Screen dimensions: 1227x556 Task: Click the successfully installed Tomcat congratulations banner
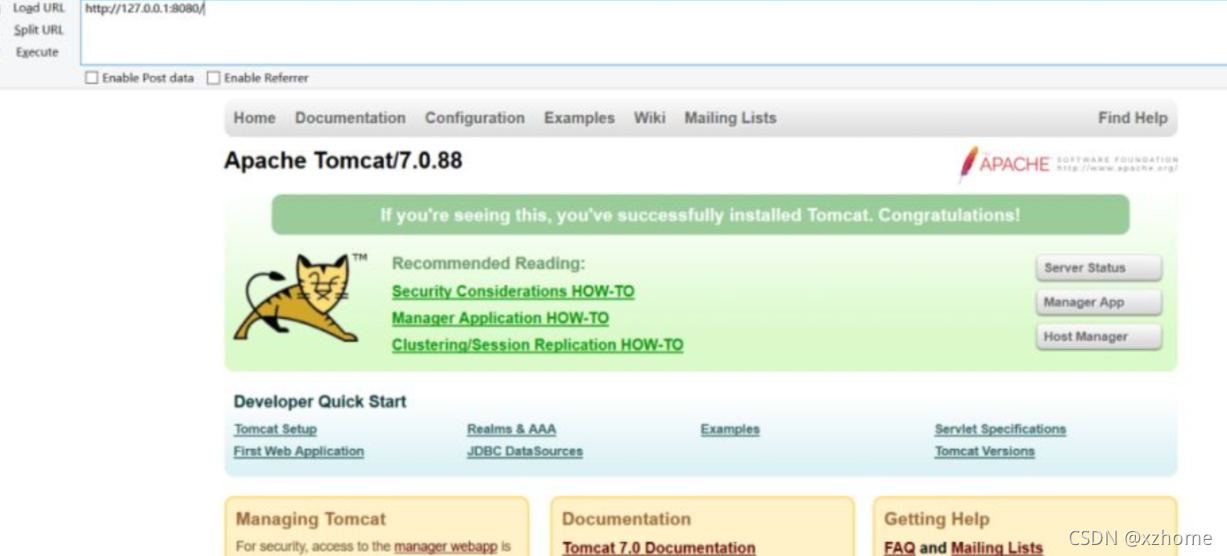(700, 215)
